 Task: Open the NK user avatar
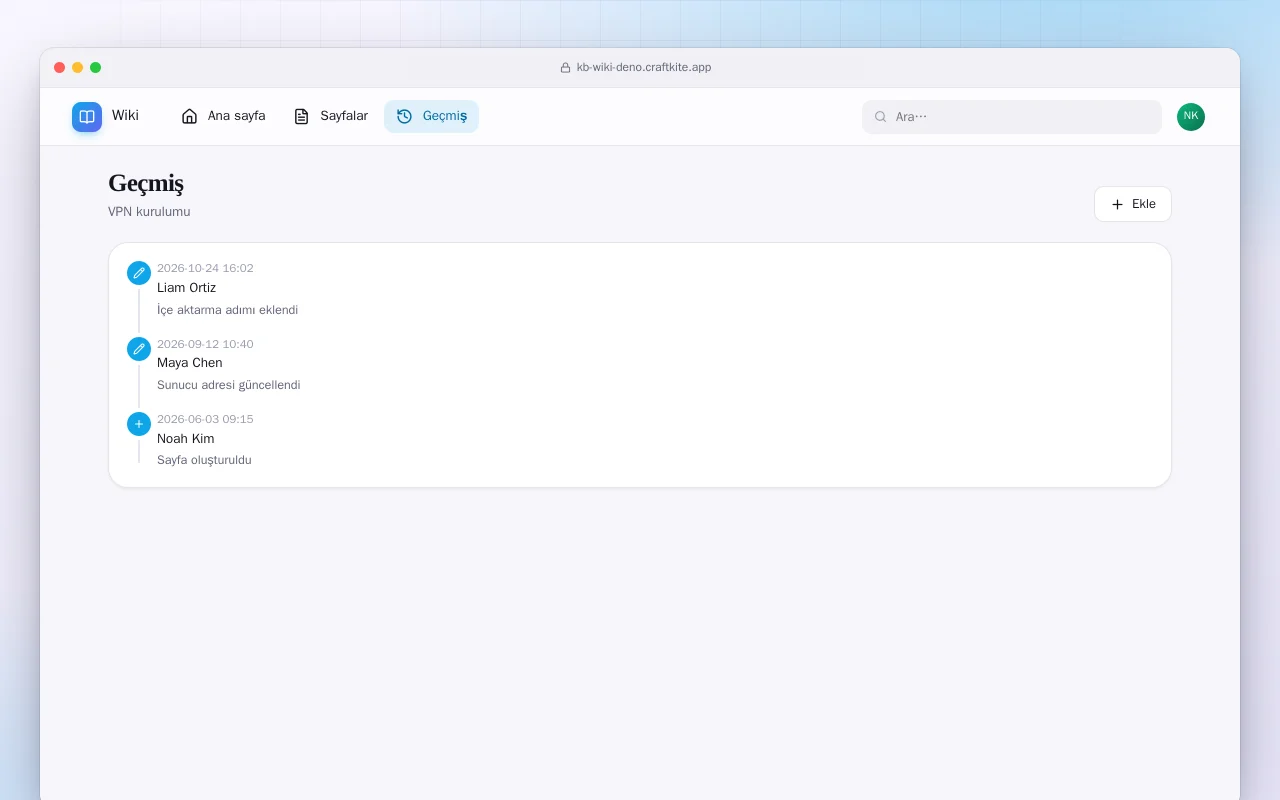[1191, 117]
